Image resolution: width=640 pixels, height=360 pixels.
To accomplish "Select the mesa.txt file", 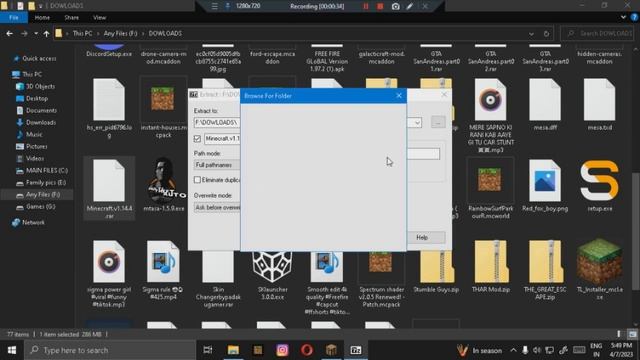I will pyautogui.click(x=600, y=104).
